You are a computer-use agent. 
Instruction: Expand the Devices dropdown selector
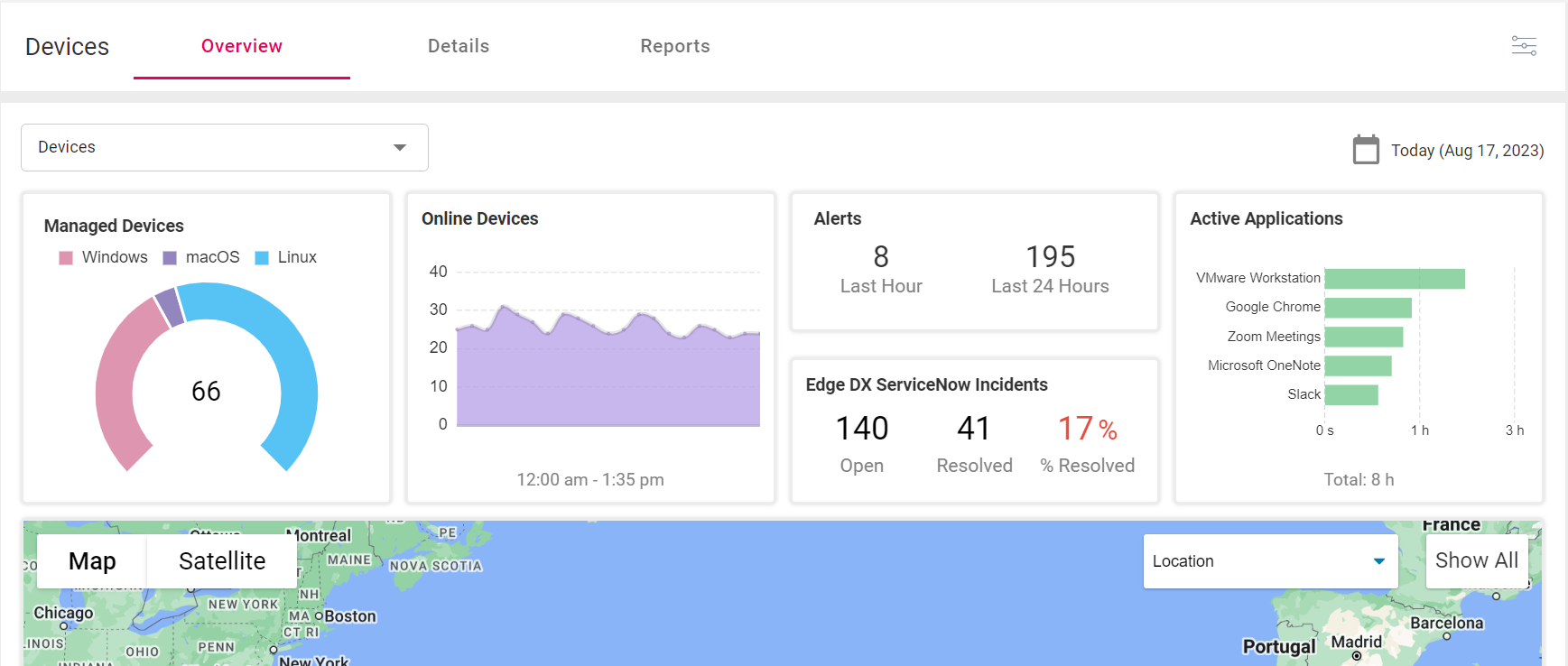click(224, 147)
